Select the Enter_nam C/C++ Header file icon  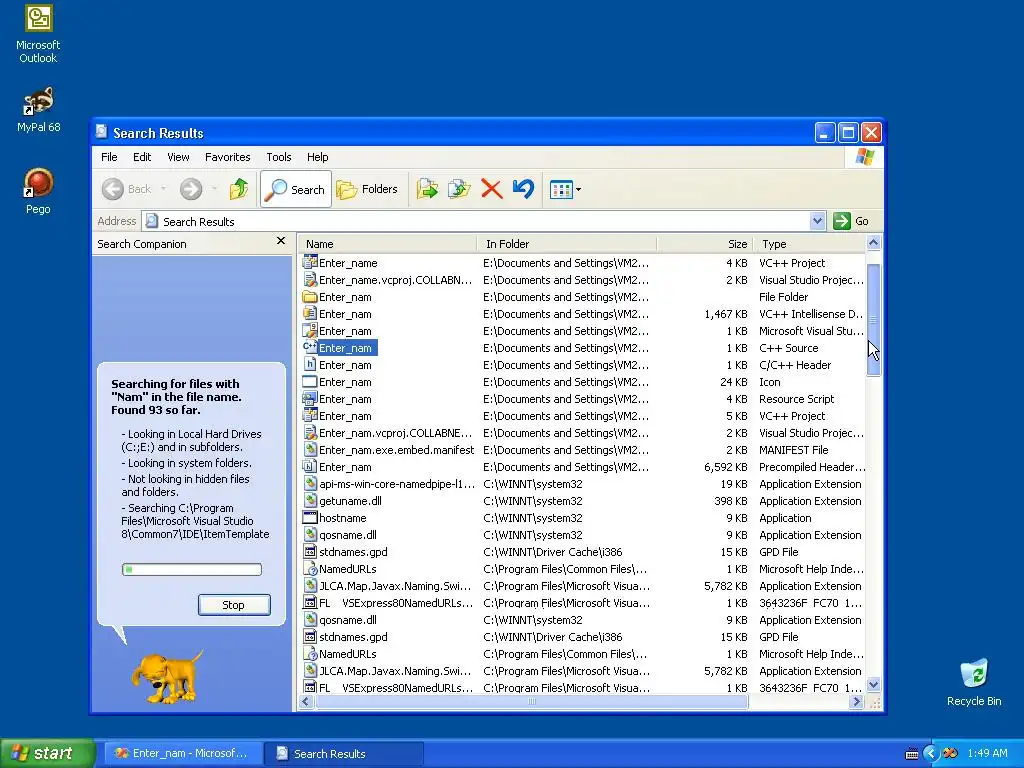click(310, 364)
